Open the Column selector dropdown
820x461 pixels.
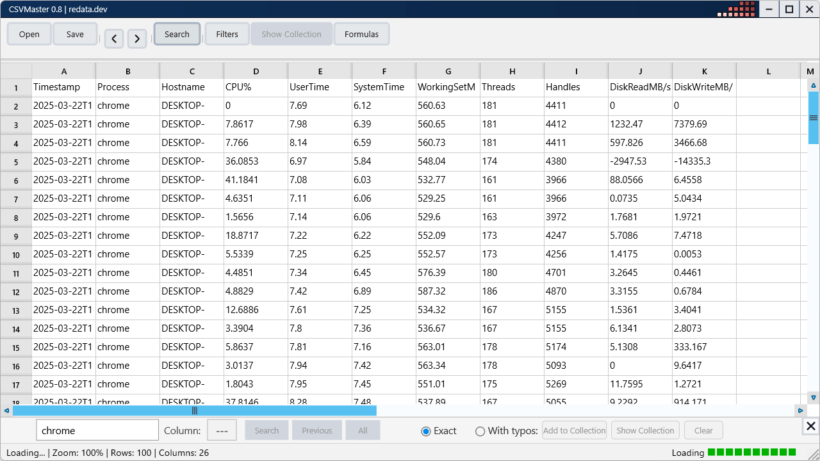point(225,431)
